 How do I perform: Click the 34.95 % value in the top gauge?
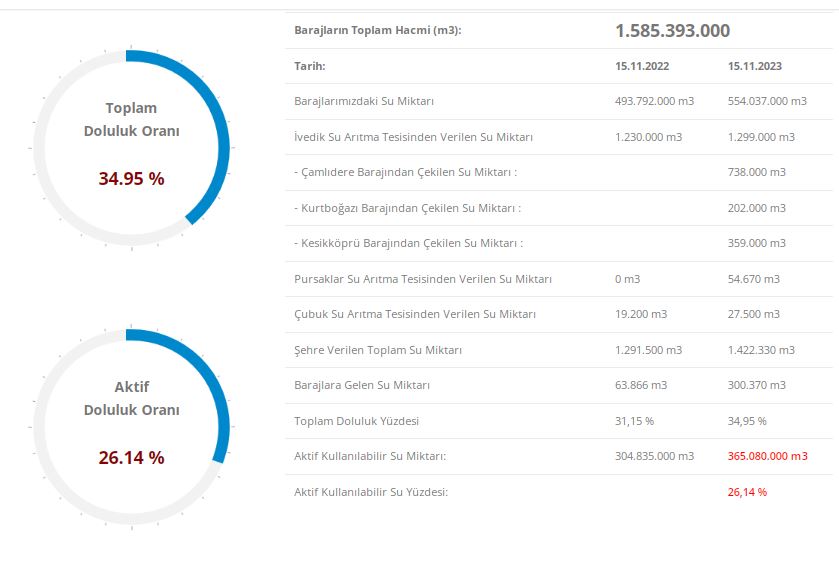(131, 179)
